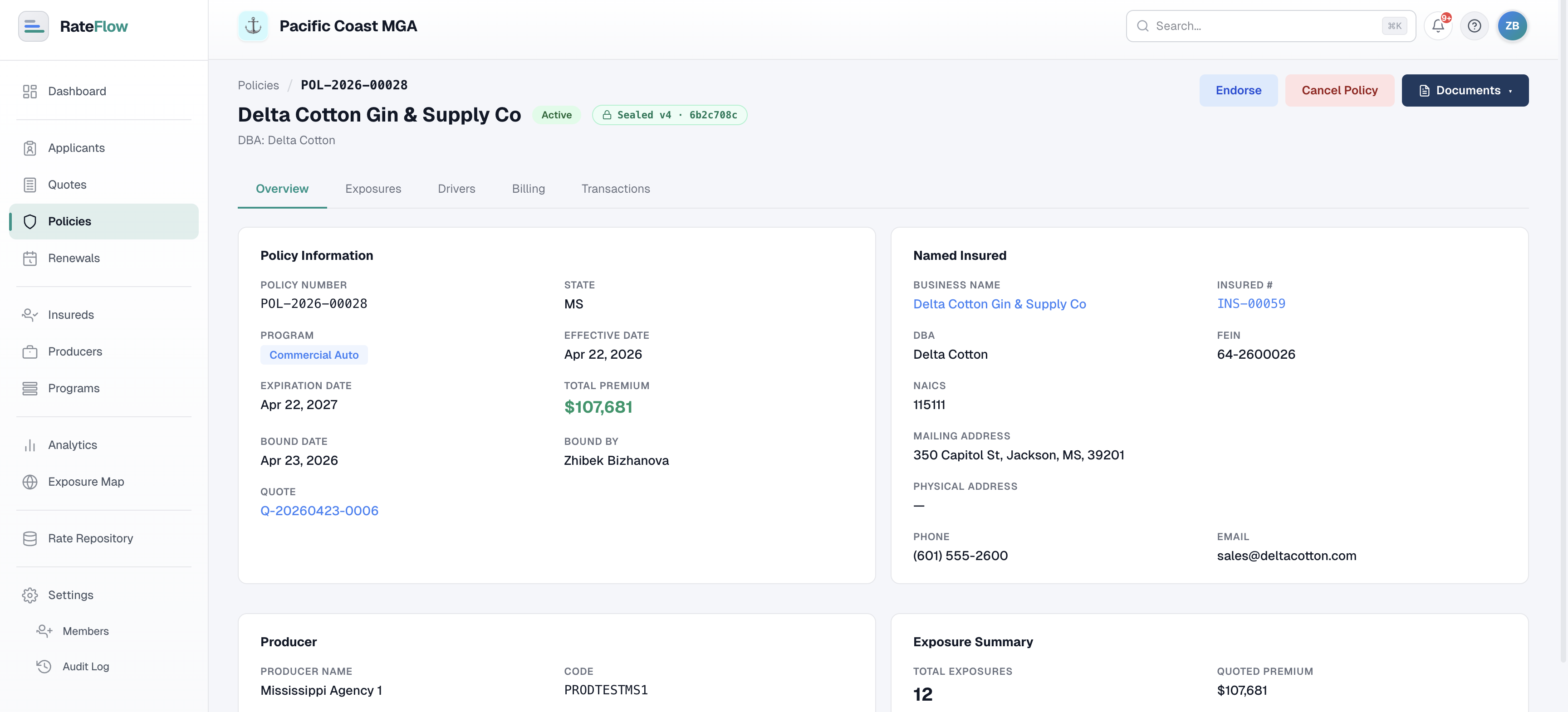The height and width of the screenshot is (712, 1568).
Task: Open the Transactions tab
Action: click(x=615, y=189)
